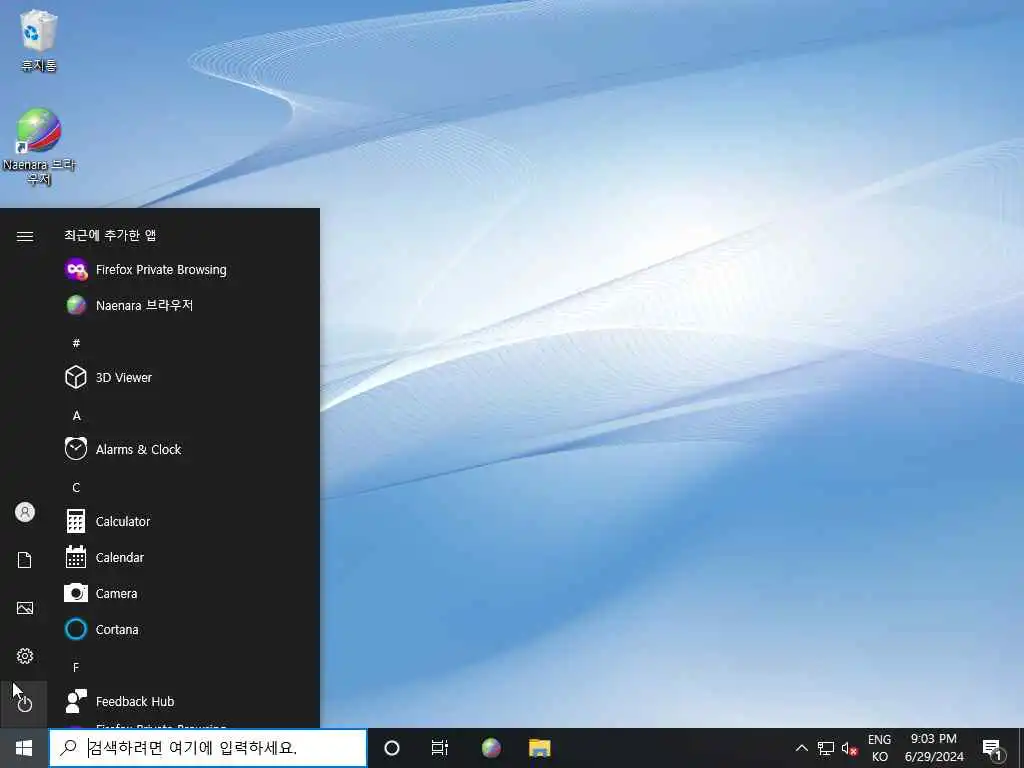Image resolution: width=1024 pixels, height=768 pixels.
Task: Click the Power button in Start sidebar
Action: 25,704
